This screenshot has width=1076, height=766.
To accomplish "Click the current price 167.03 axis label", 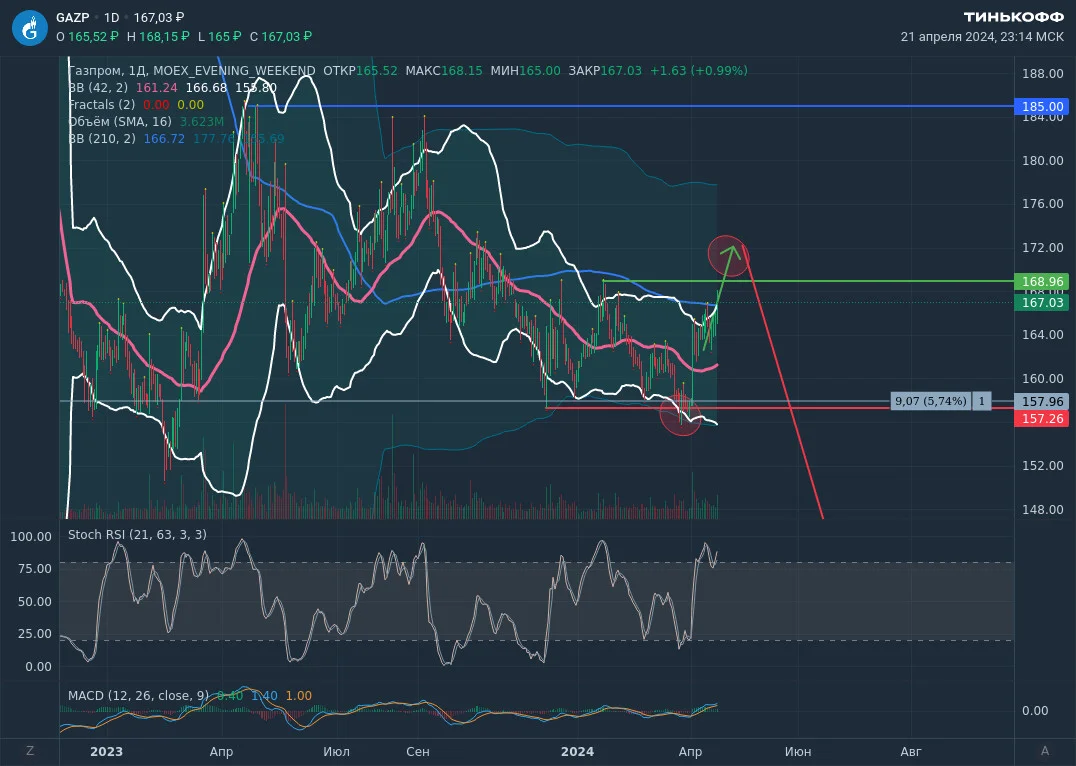I will pyautogui.click(x=1042, y=303).
